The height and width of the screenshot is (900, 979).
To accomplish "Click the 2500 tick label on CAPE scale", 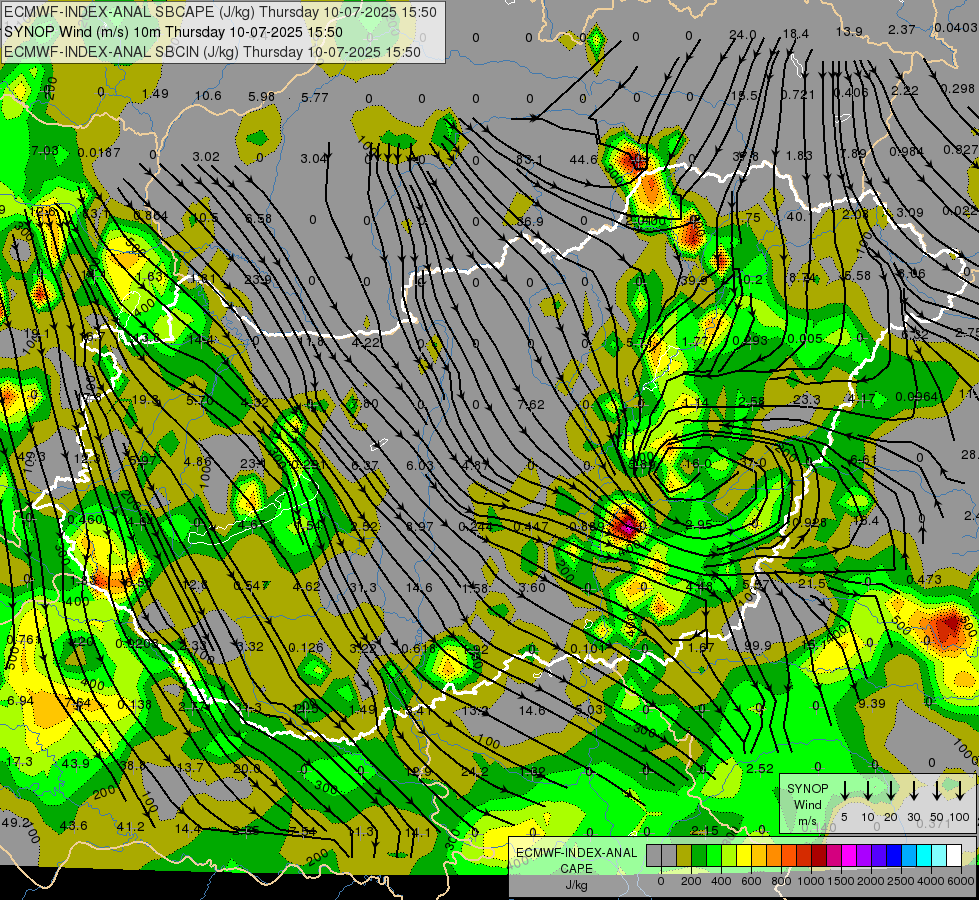I will point(901,881).
